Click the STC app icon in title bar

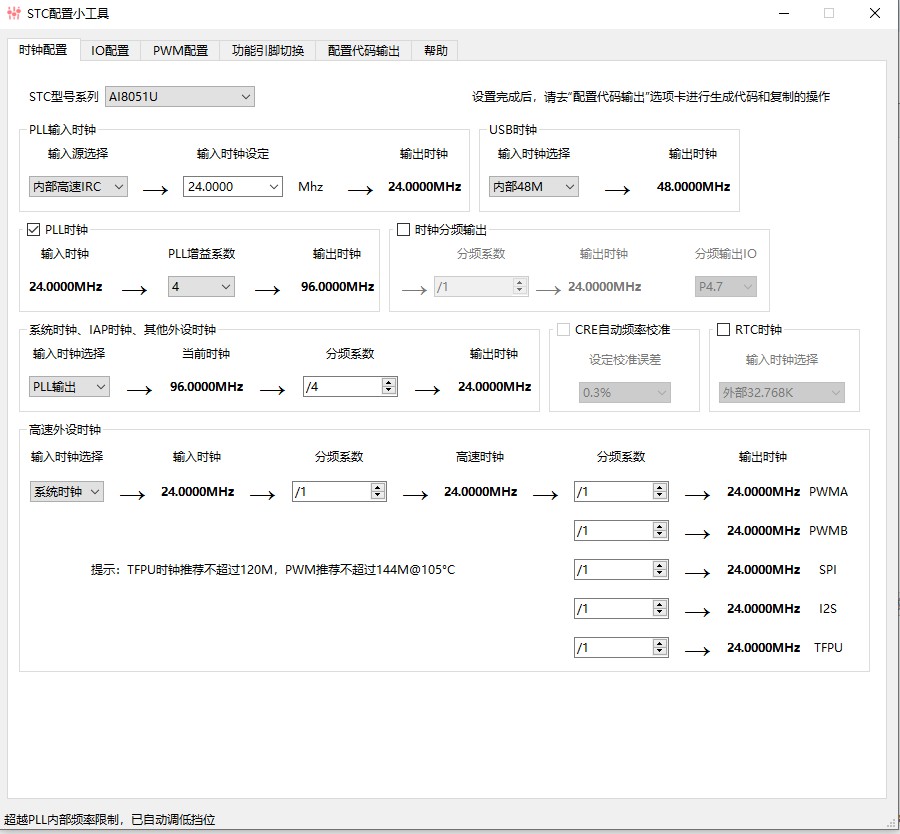14,14
